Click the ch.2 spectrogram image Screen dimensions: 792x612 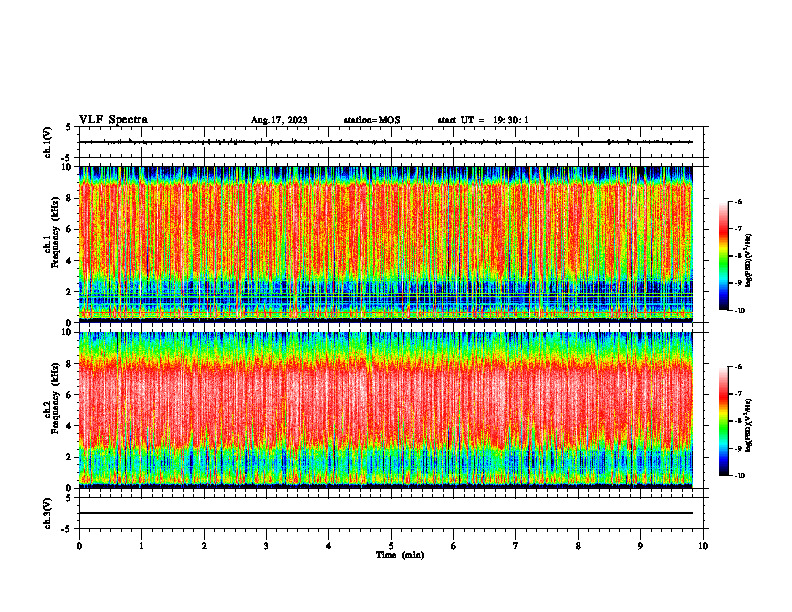click(x=386, y=410)
